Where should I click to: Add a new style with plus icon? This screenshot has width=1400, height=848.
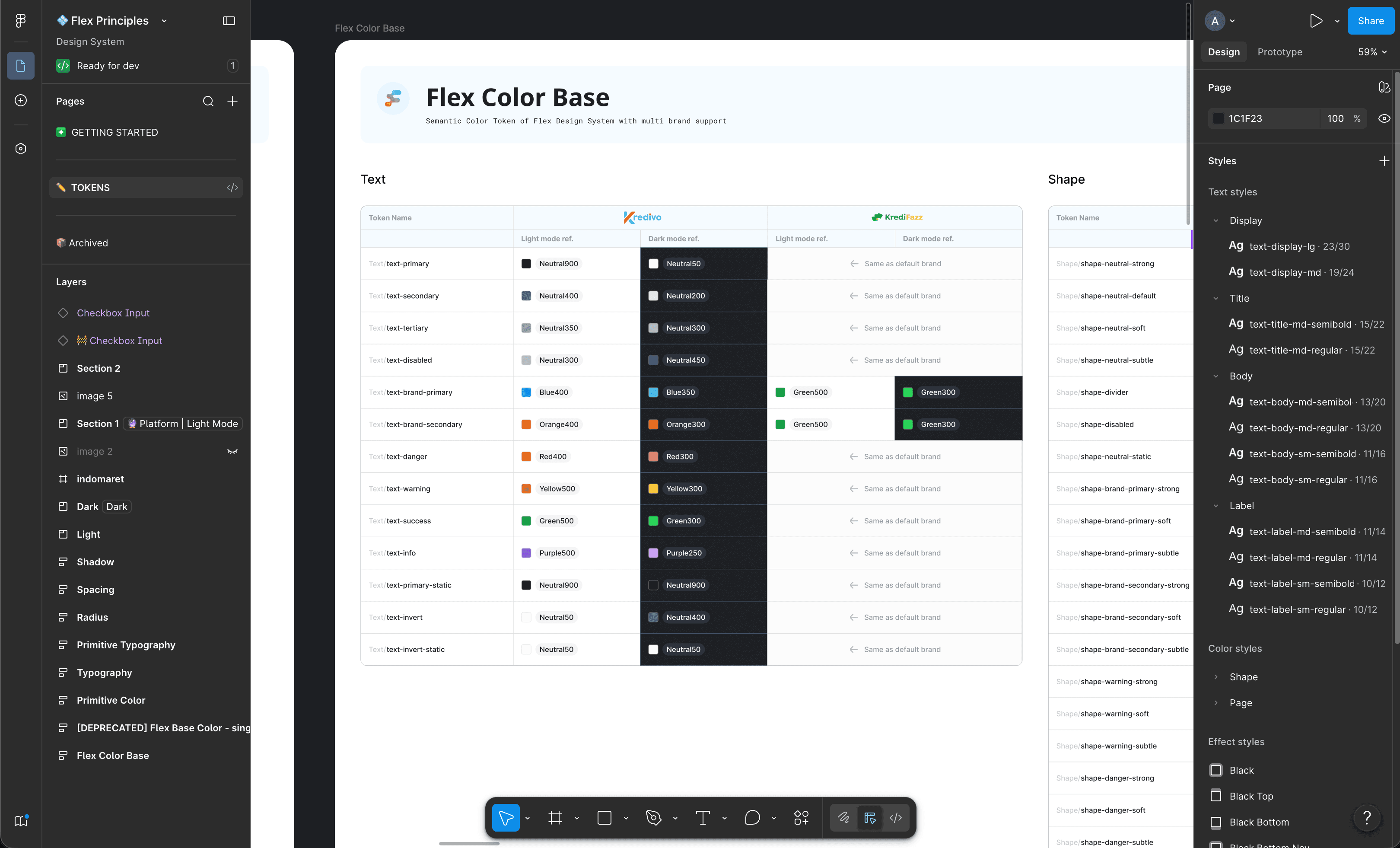(x=1384, y=161)
